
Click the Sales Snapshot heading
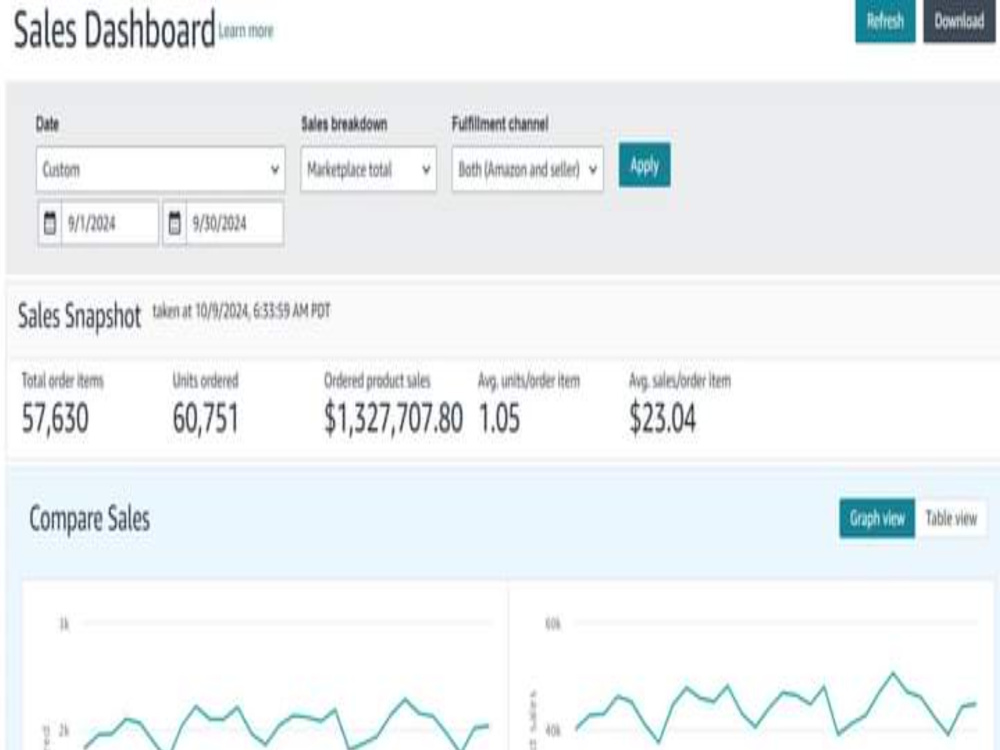[x=79, y=316]
